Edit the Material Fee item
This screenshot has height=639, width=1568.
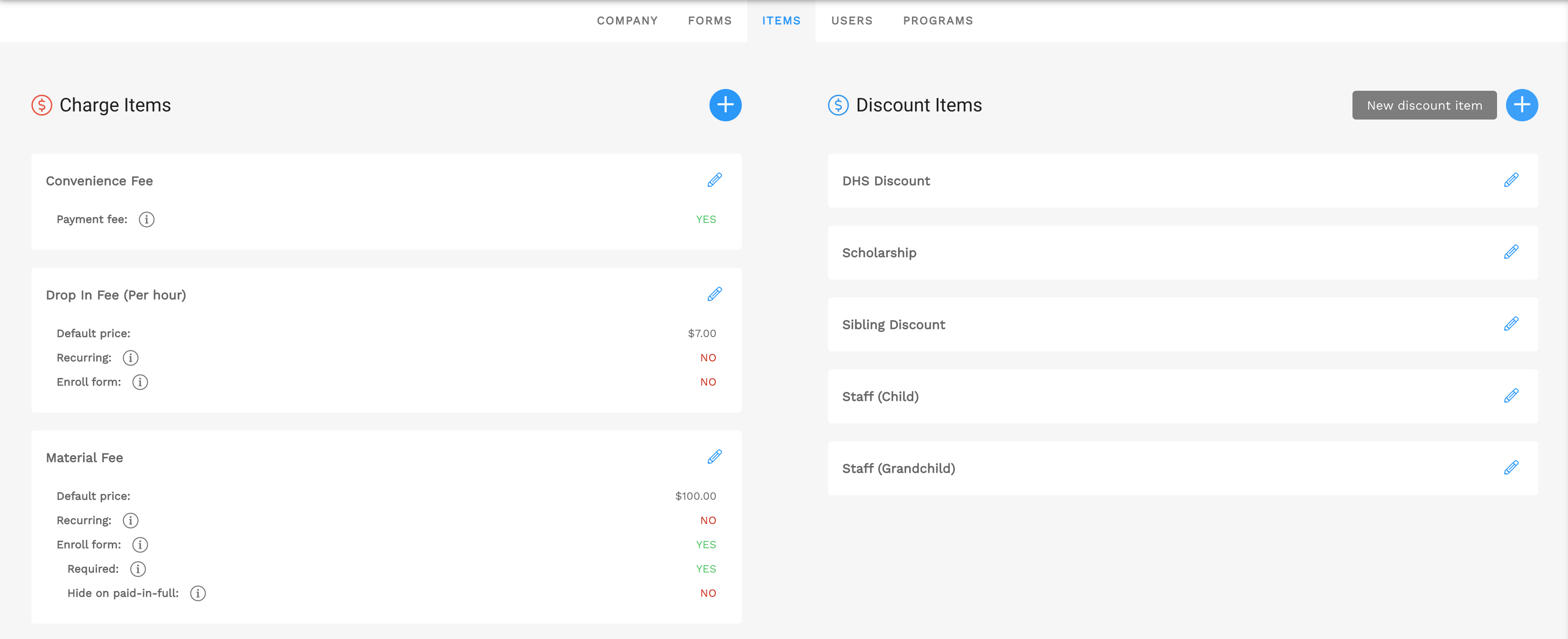pos(714,457)
